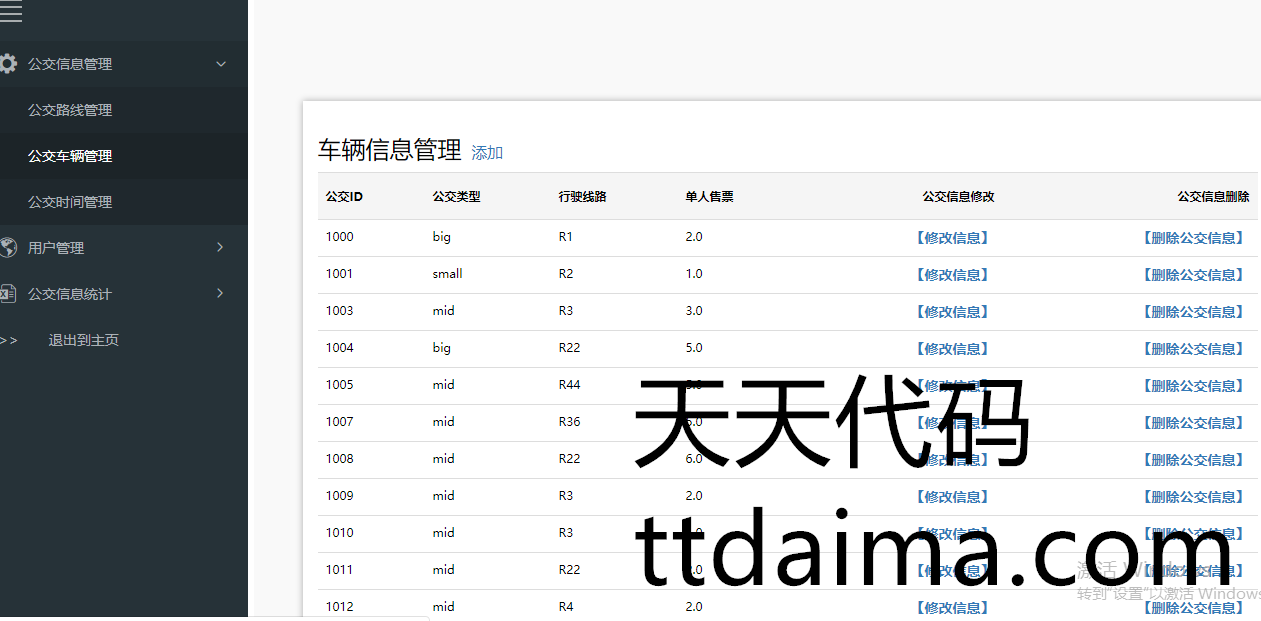Click 修改信息 for bus 1000
The height and width of the screenshot is (621, 1261).
(952, 238)
